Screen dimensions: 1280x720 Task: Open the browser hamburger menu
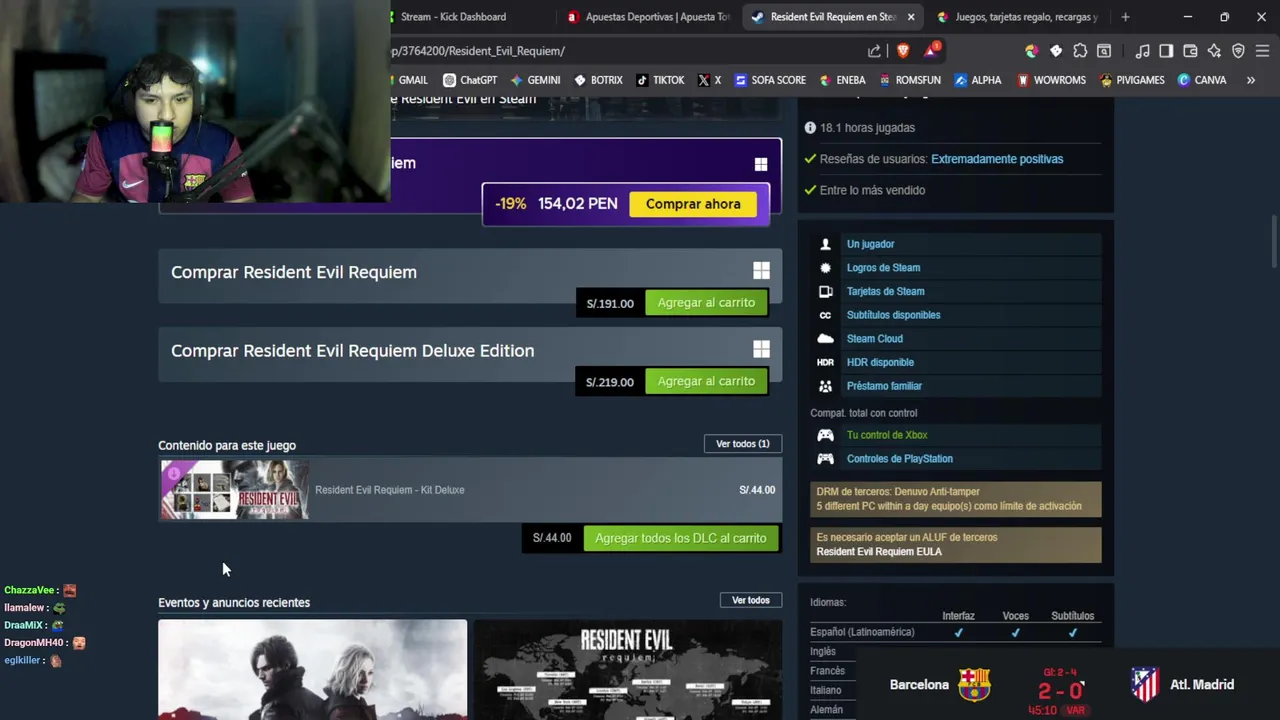(x=1262, y=51)
